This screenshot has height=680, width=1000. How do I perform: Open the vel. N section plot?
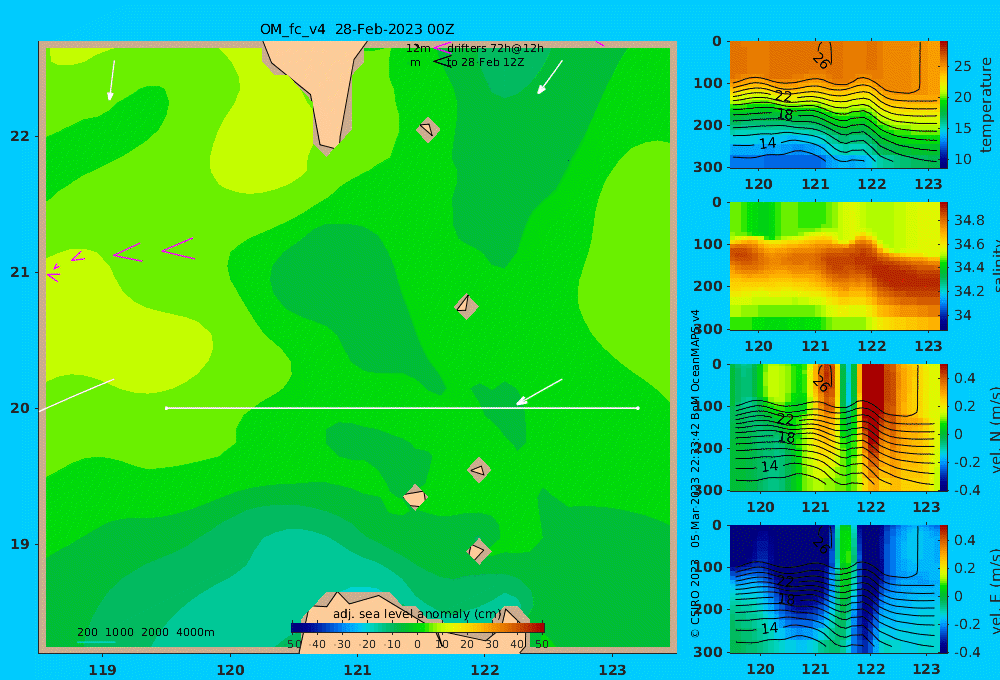(834, 427)
